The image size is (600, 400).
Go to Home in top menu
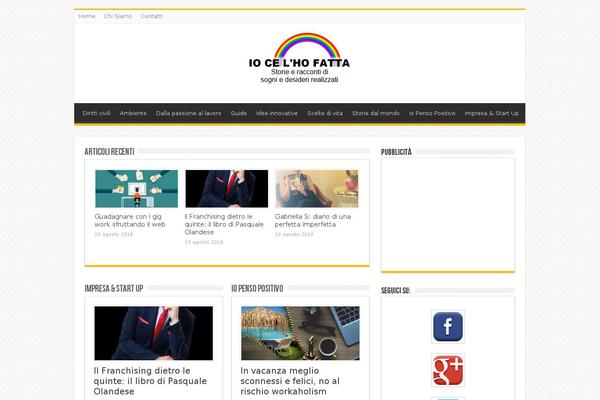coord(87,16)
